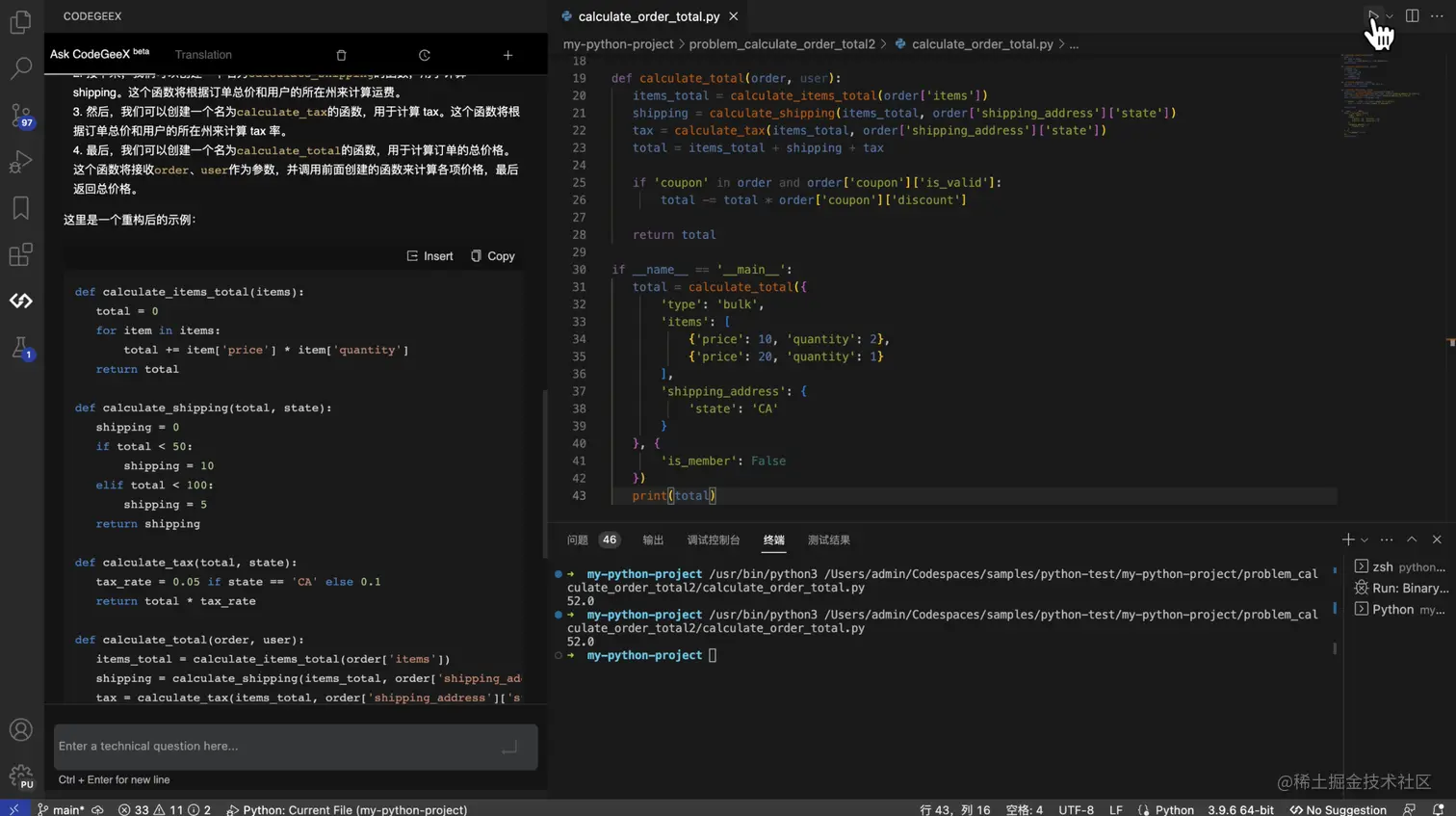
Task: Select the Run: Binary terminal entry
Action: pos(1400,588)
